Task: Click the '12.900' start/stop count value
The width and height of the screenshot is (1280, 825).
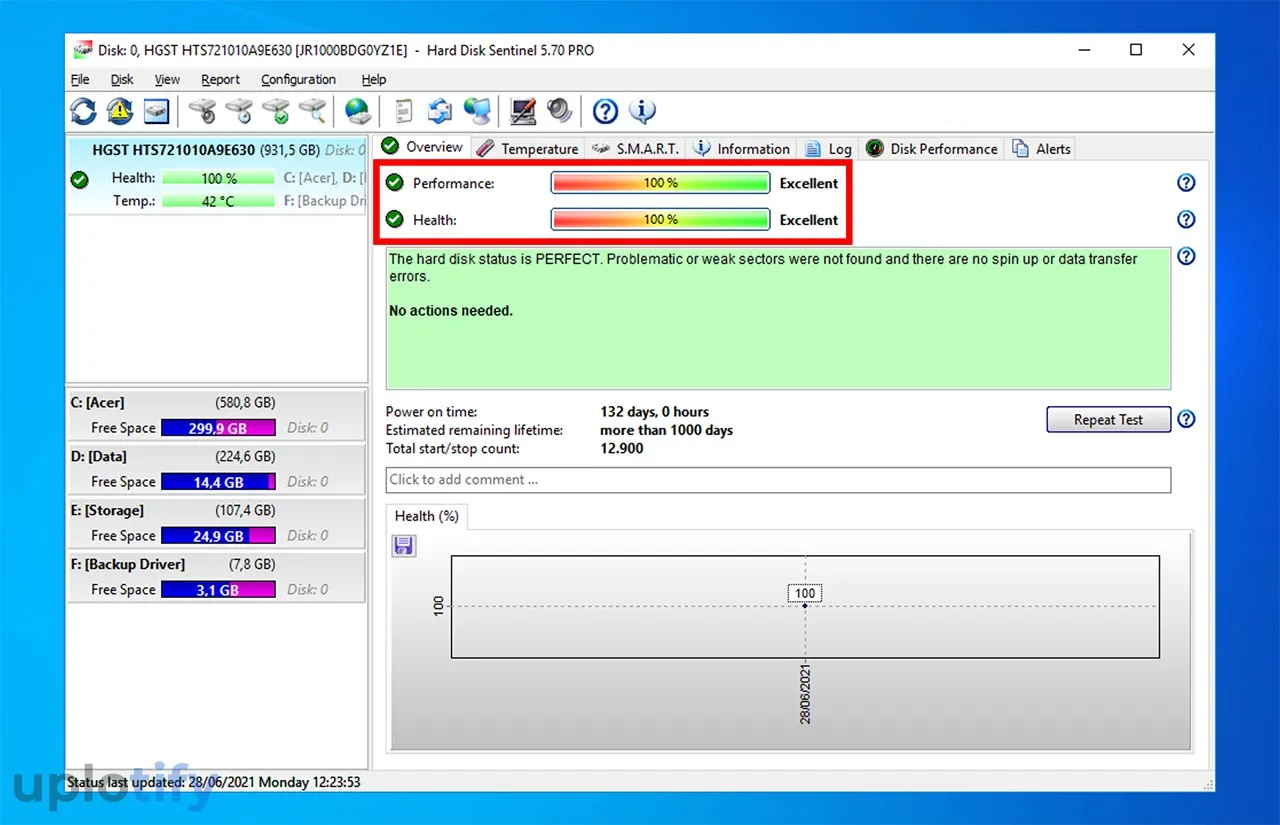Action: [622, 449]
